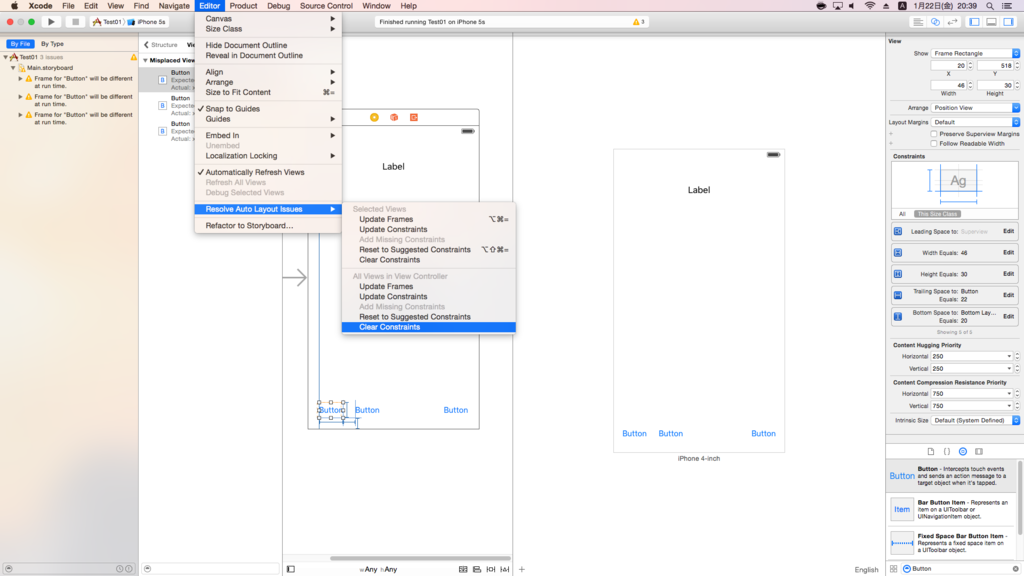Open the Intrinsic Size dropdown
This screenshot has width=1024, height=576.
coord(975,421)
